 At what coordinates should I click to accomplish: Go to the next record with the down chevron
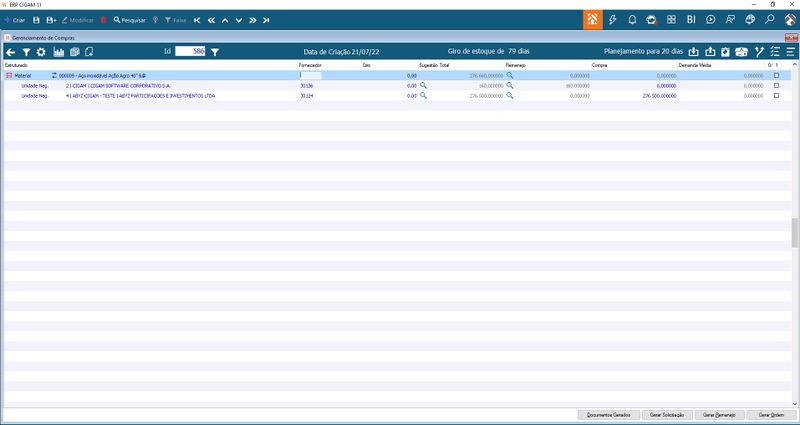click(x=238, y=20)
